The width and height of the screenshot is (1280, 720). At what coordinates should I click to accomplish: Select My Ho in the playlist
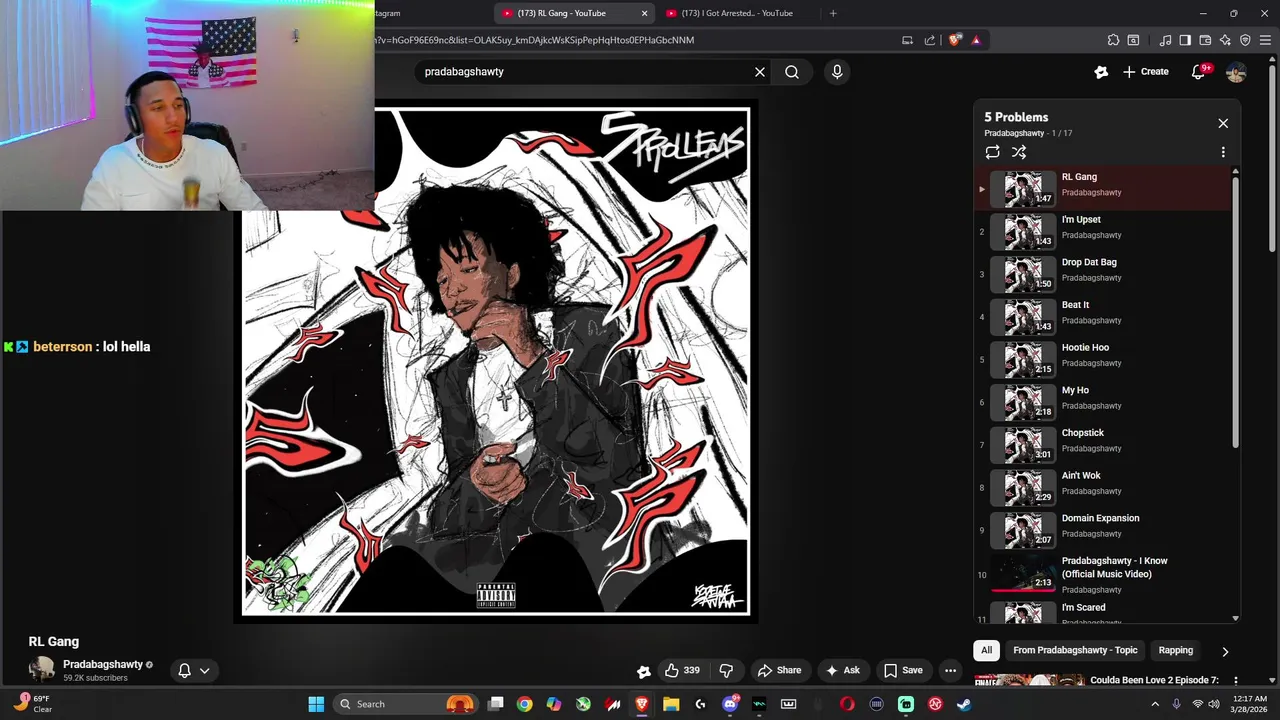[x=1103, y=402]
